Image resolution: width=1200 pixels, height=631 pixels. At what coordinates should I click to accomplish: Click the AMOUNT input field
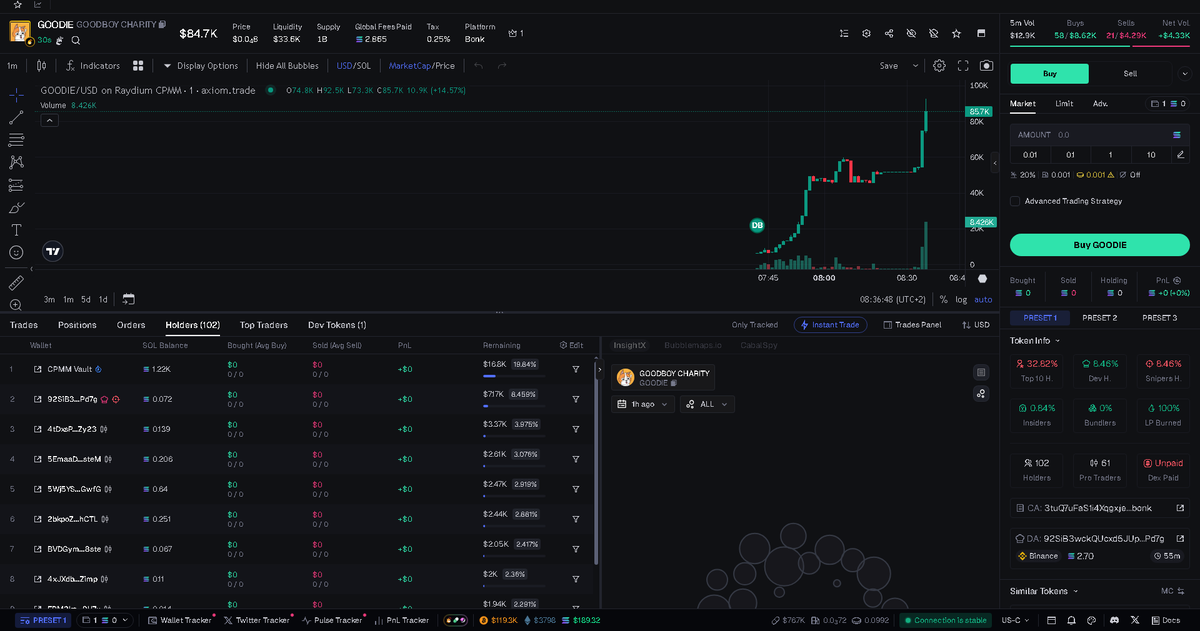pos(1099,134)
